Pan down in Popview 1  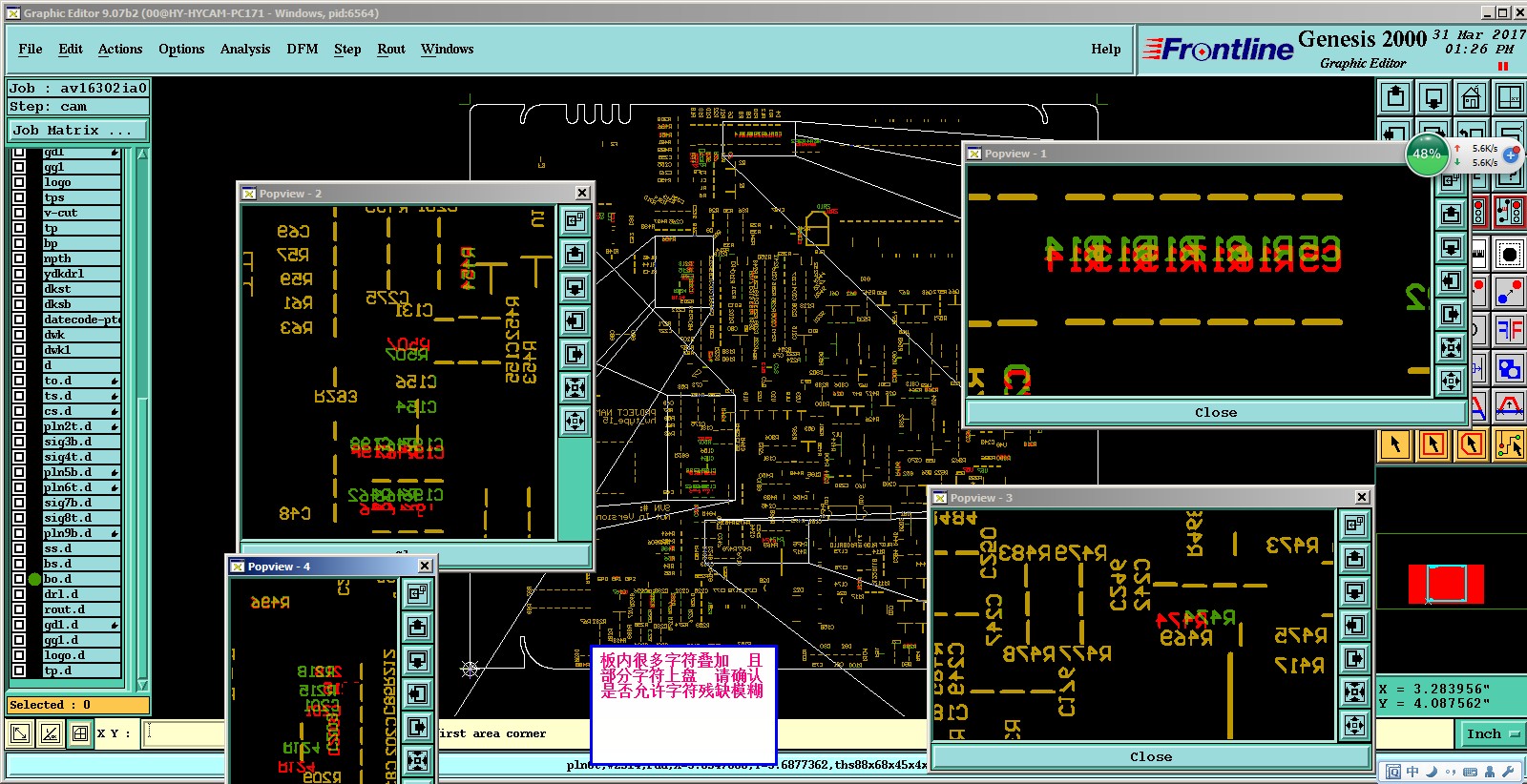(x=1452, y=248)
